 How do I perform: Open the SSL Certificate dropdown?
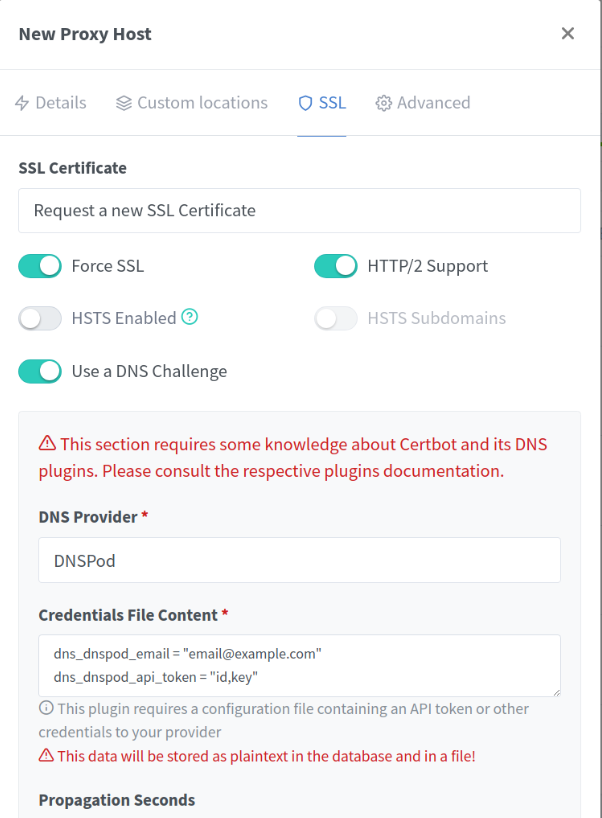point(299,211)
